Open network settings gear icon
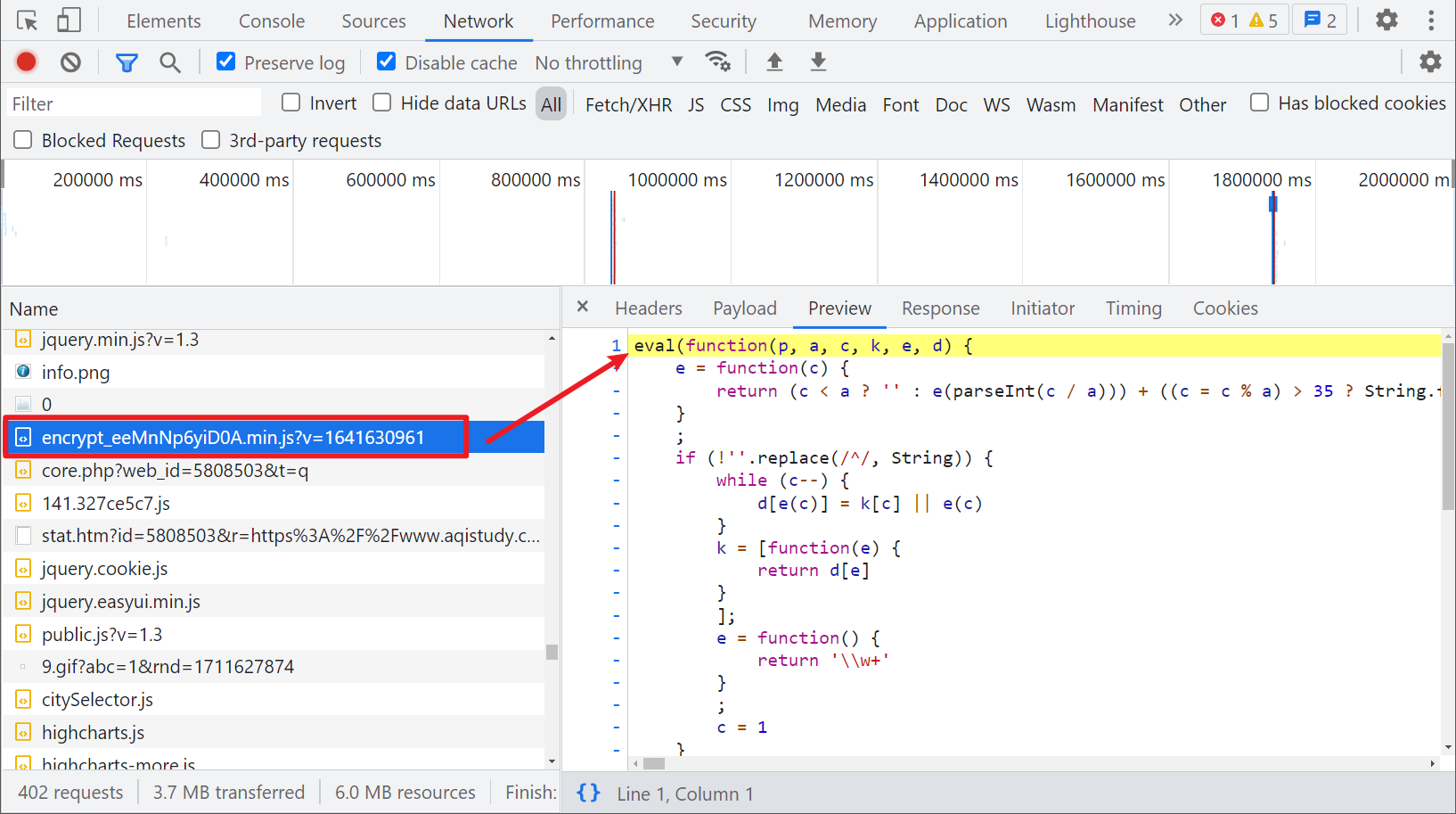 tap(1430, 62)
